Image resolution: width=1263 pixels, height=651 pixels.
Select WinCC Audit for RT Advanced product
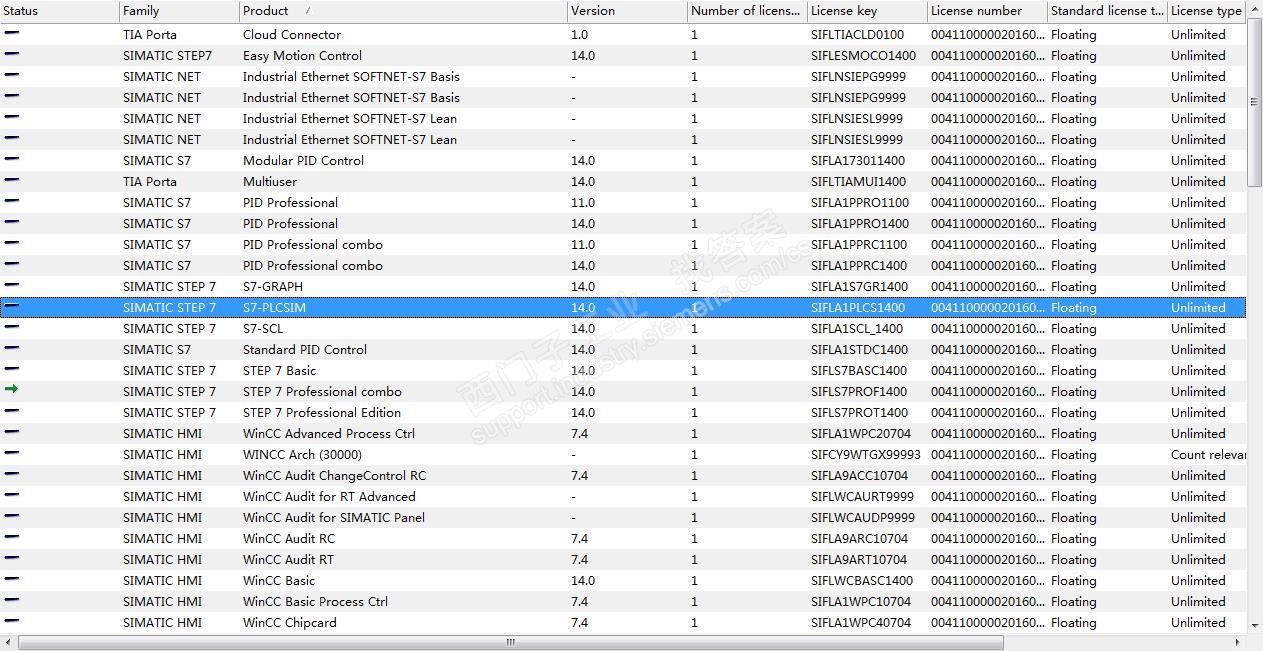(x=329, y=496)
